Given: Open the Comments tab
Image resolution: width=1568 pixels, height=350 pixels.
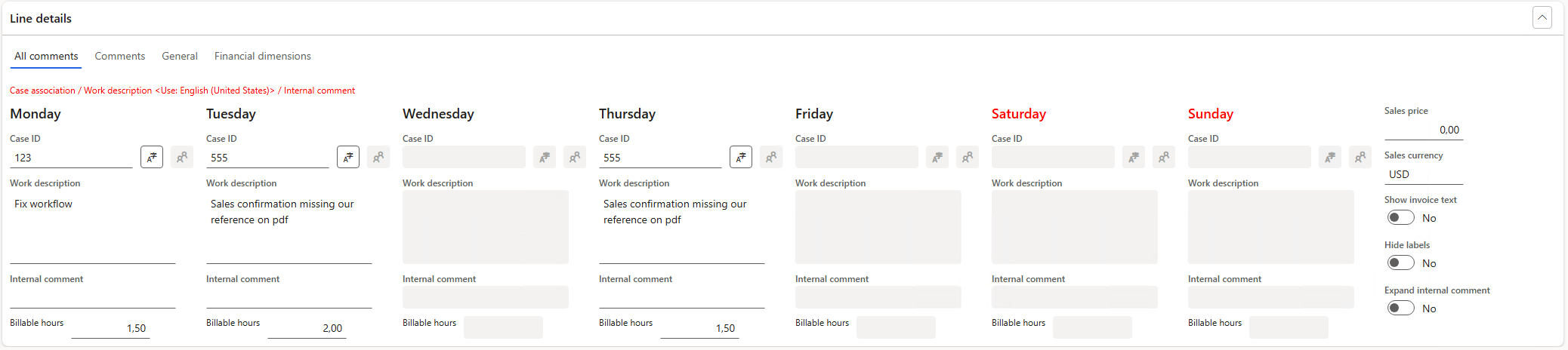Looking at the screenshot, I should (x=119, y=57).
